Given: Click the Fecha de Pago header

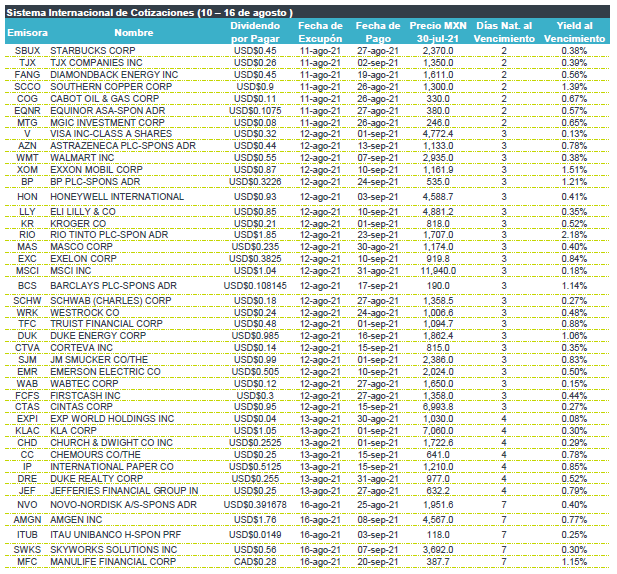Looking at the screenshot, I should click(x=378, y=32).
